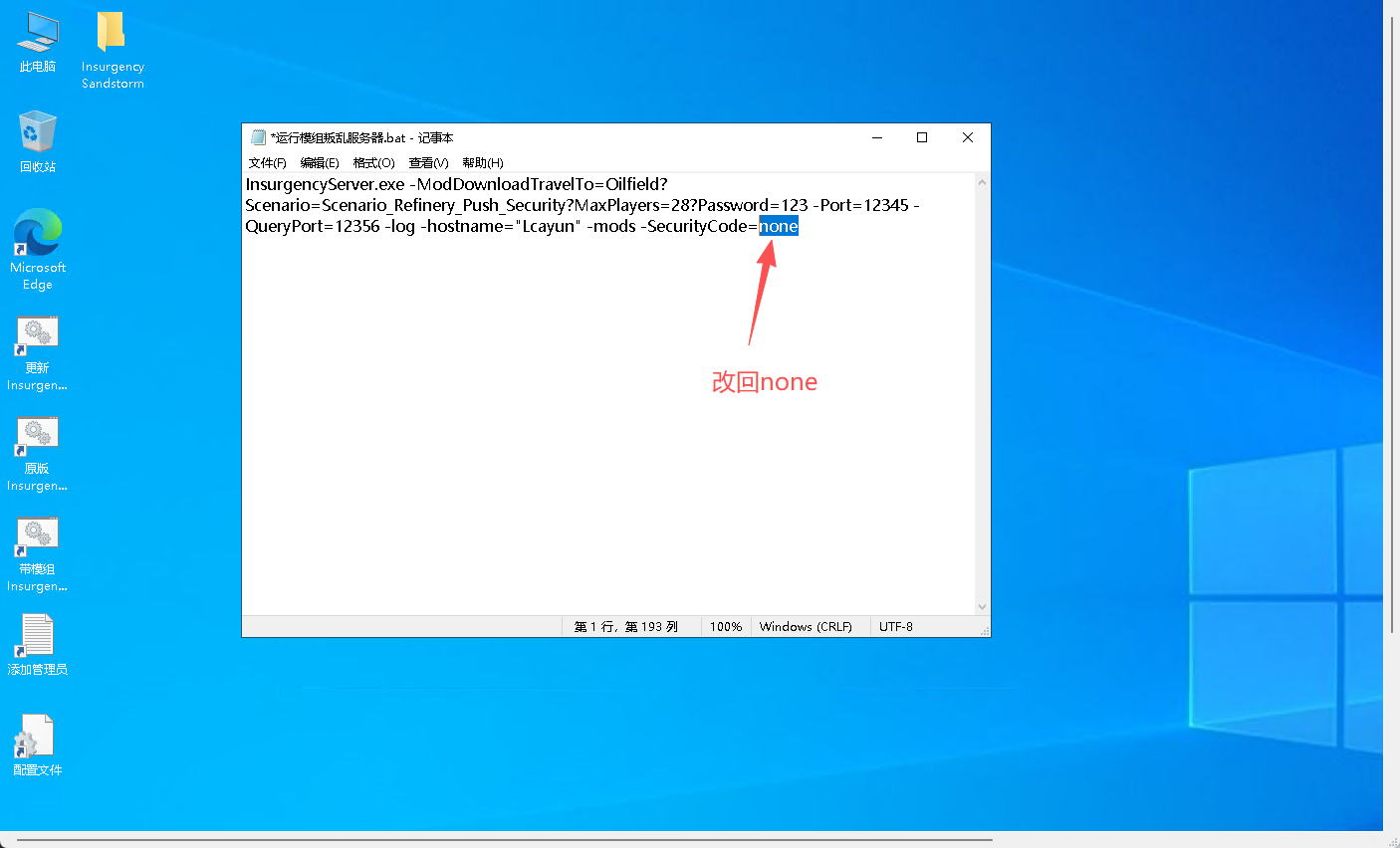This screenshot has width=1400, height=848.
Task: Click the UTF-8 encoding status entry
Action: pyautogui.click(x=896, y=627)
